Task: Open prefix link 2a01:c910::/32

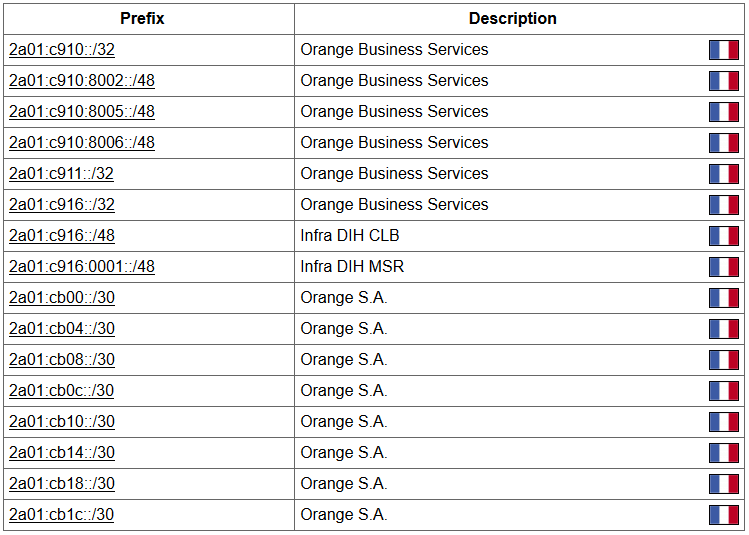Action: click(x=62, y=50)
